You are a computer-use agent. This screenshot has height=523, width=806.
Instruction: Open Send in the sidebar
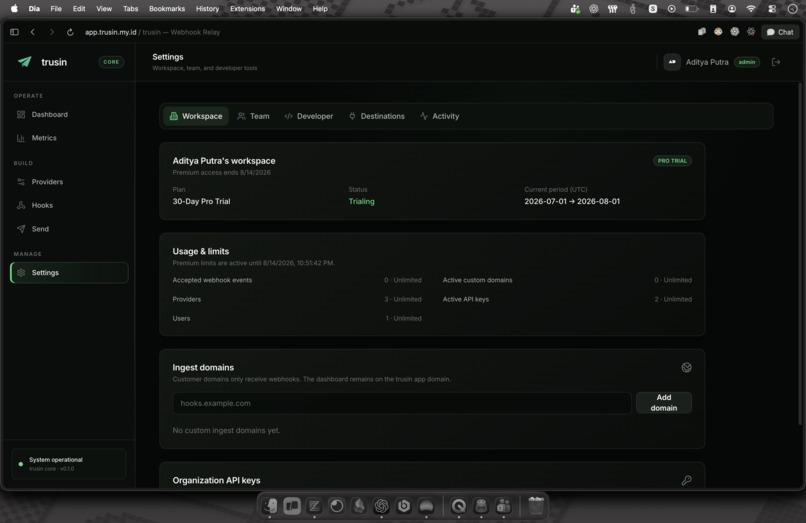[x=69, y=229]
